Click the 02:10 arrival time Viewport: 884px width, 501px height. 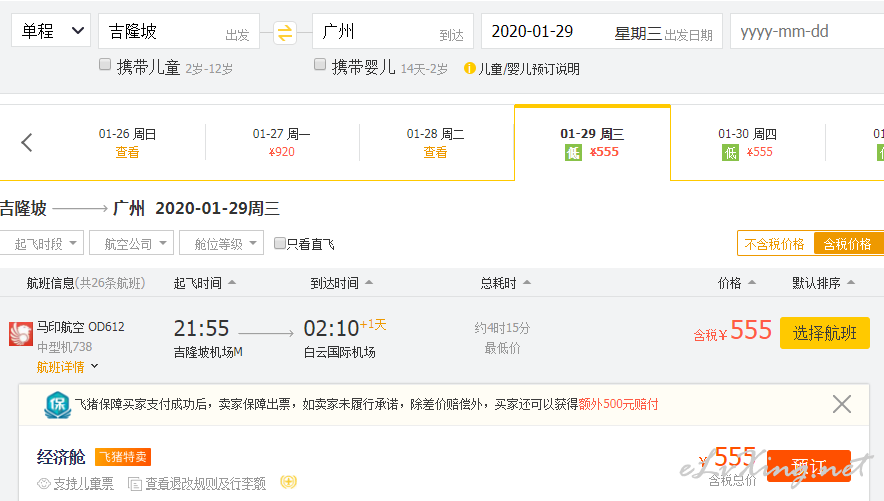click(x=331, y=329)
